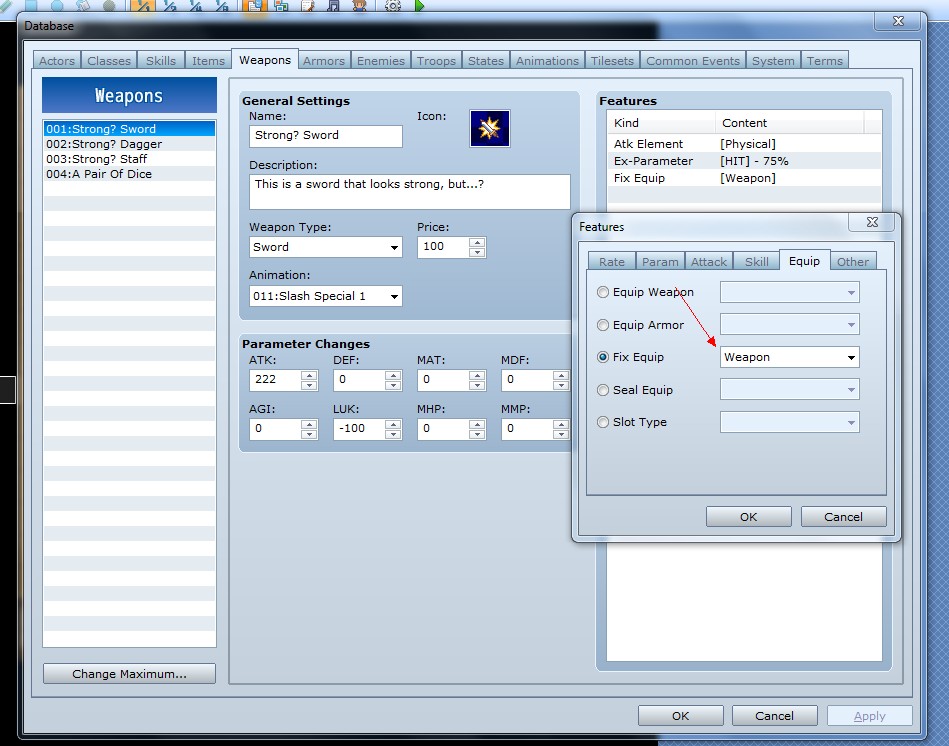Open the Character Generator toolbar icon

click(x=360, y=5)
